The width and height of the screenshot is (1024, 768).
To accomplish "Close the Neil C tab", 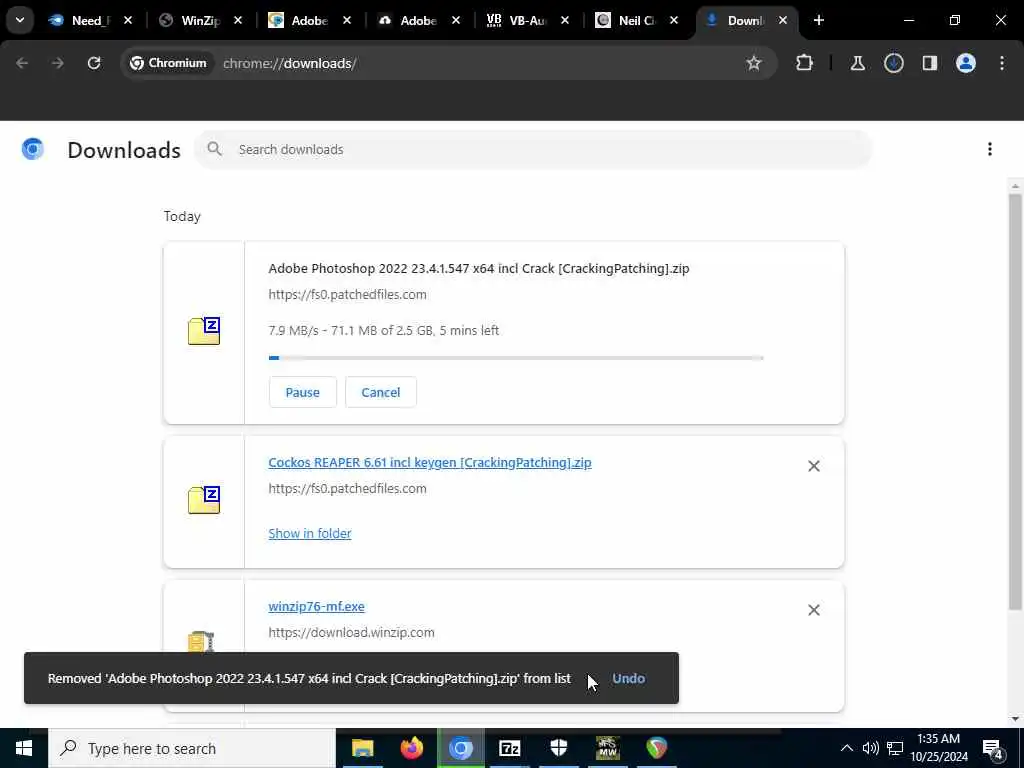I will [674, 21].
